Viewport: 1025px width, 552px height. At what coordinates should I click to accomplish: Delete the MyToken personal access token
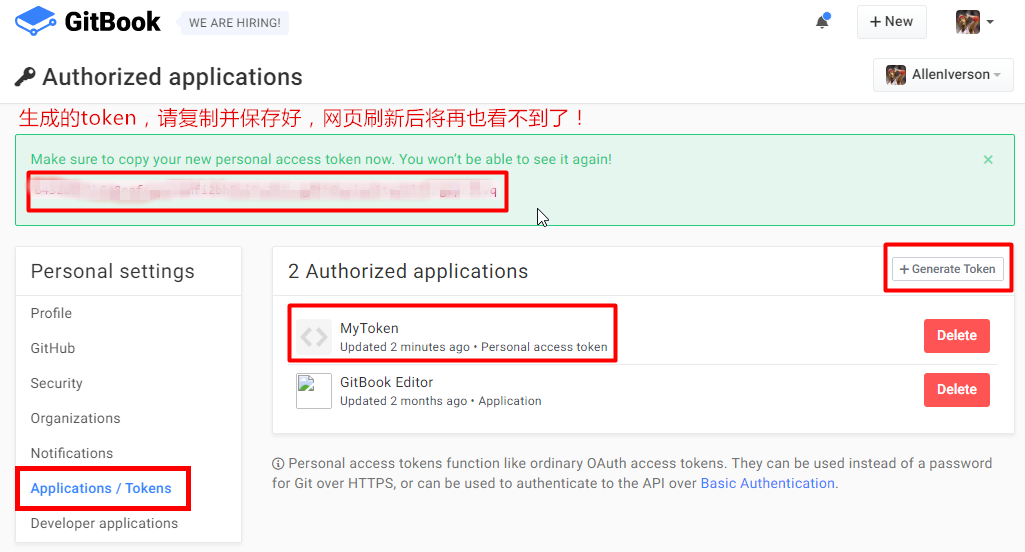[x=956, y=336]
